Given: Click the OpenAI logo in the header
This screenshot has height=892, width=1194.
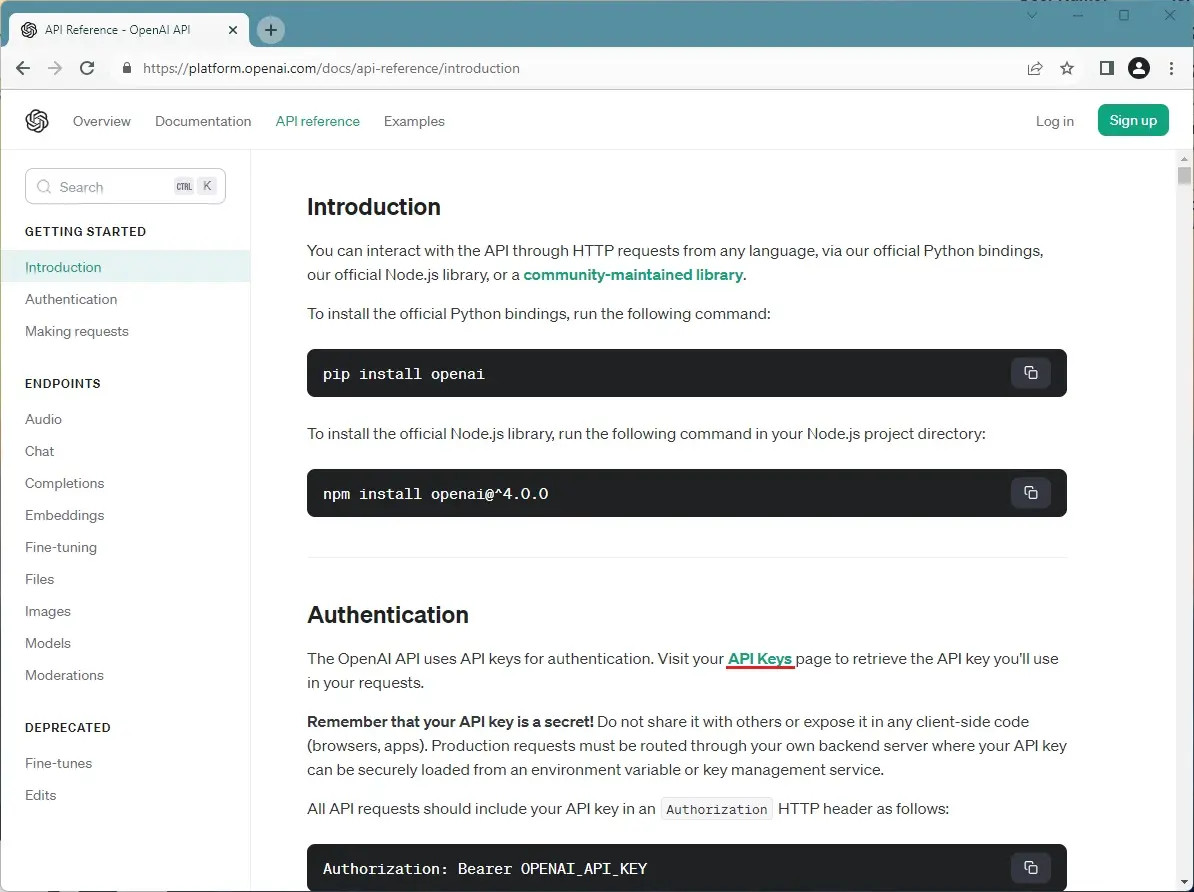Looking at the screenshot, I should point(37,121).
